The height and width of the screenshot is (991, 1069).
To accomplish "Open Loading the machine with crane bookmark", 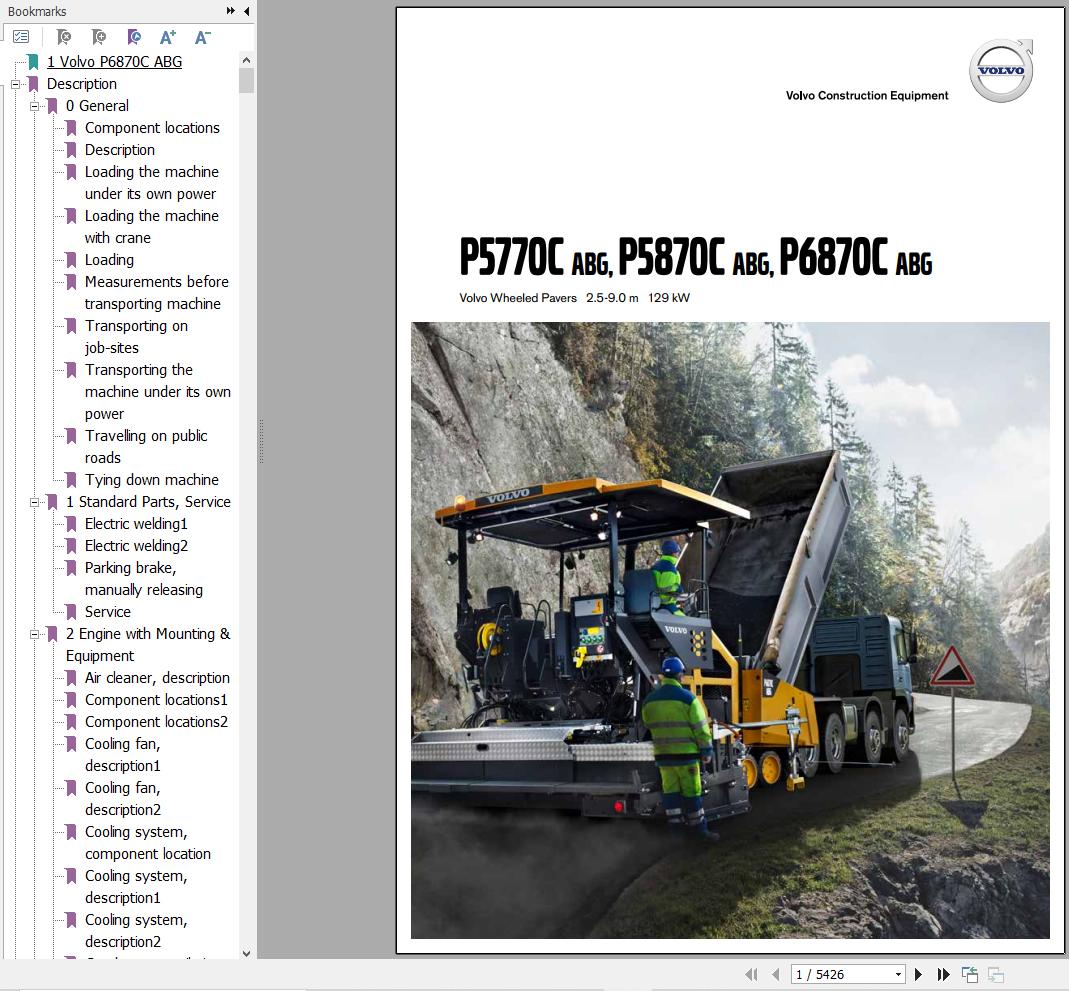I will coord(151,226).
